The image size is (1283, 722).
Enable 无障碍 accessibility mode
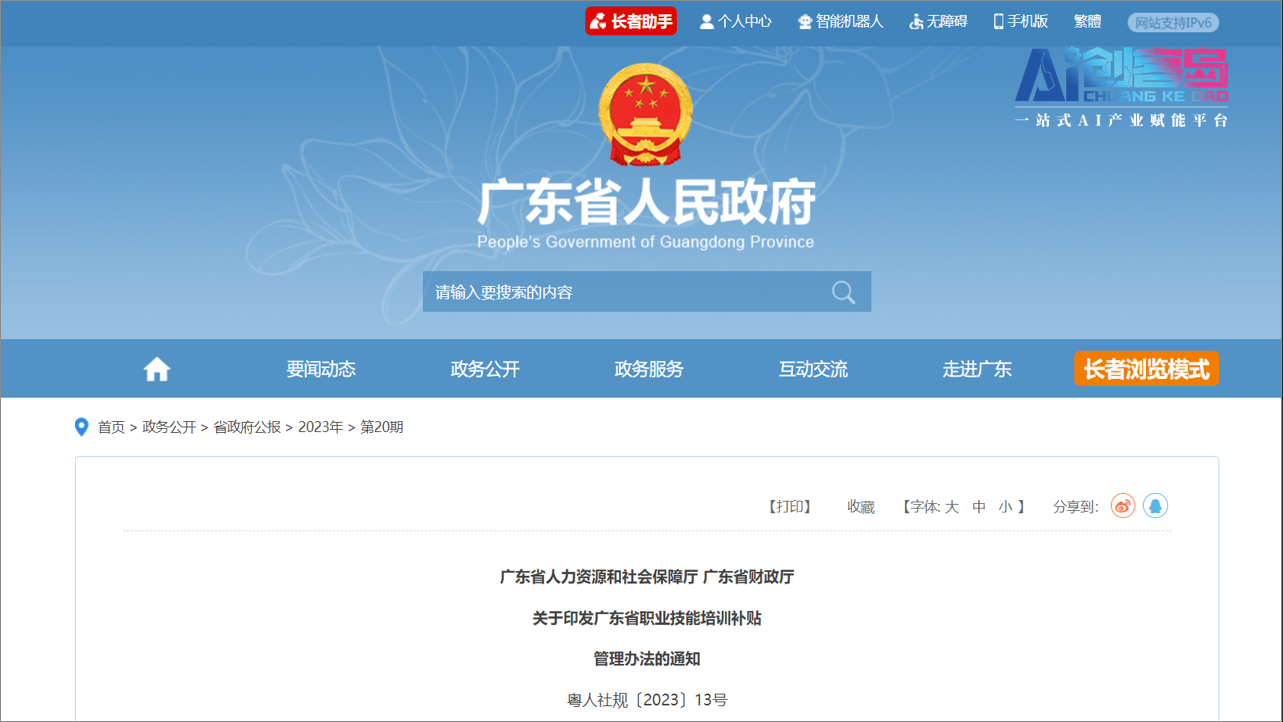click(x=937, y=21)
